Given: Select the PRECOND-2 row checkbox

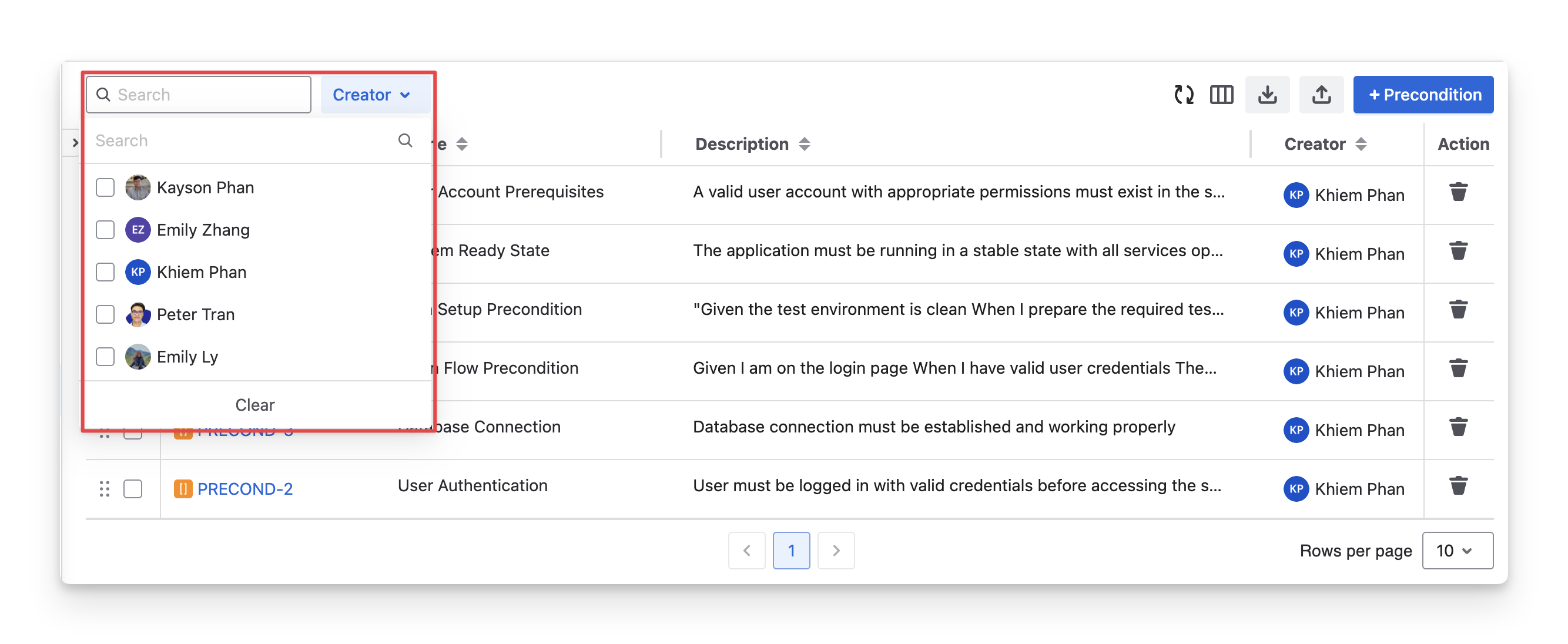Looking at the screenshot, I should tap(133, 489).
